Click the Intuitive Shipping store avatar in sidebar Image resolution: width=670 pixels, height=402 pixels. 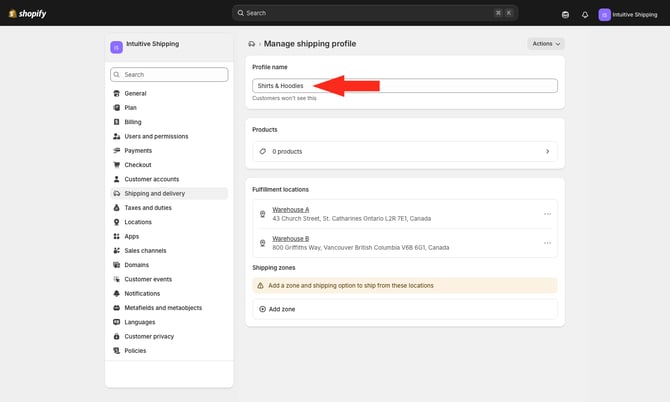click(x=116, y=47)
